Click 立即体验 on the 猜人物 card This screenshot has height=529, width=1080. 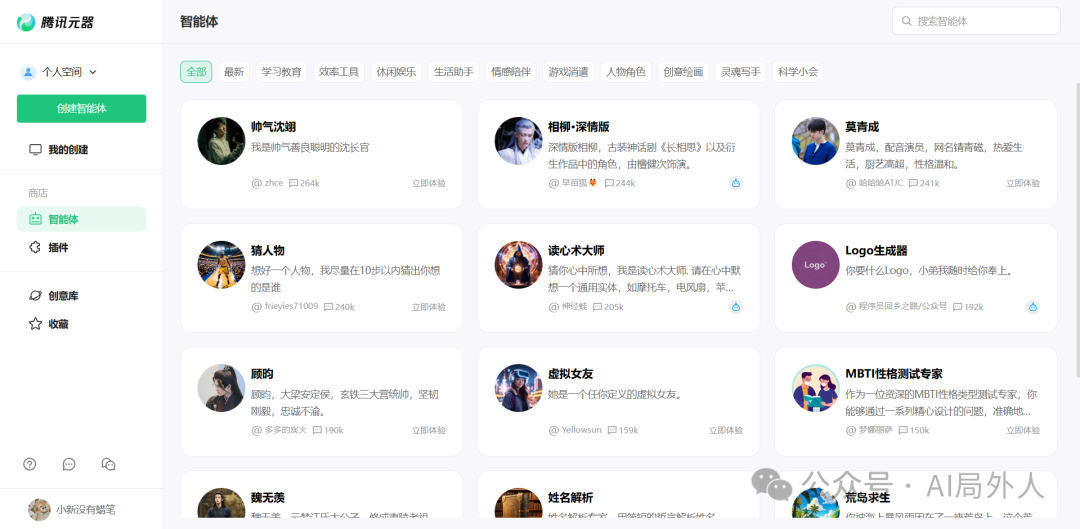point(429,307)
